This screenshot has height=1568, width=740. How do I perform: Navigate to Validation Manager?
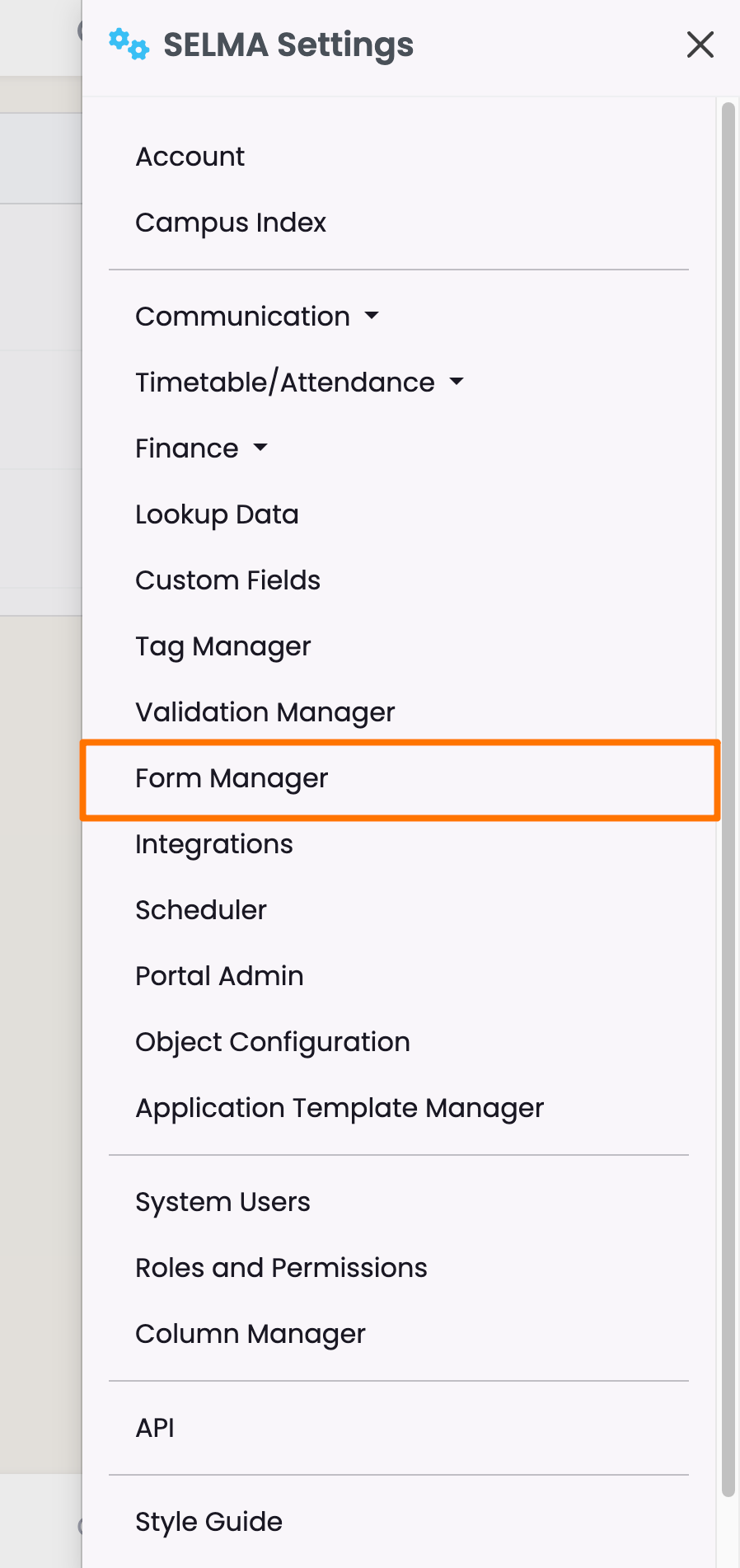pos(265,712)
